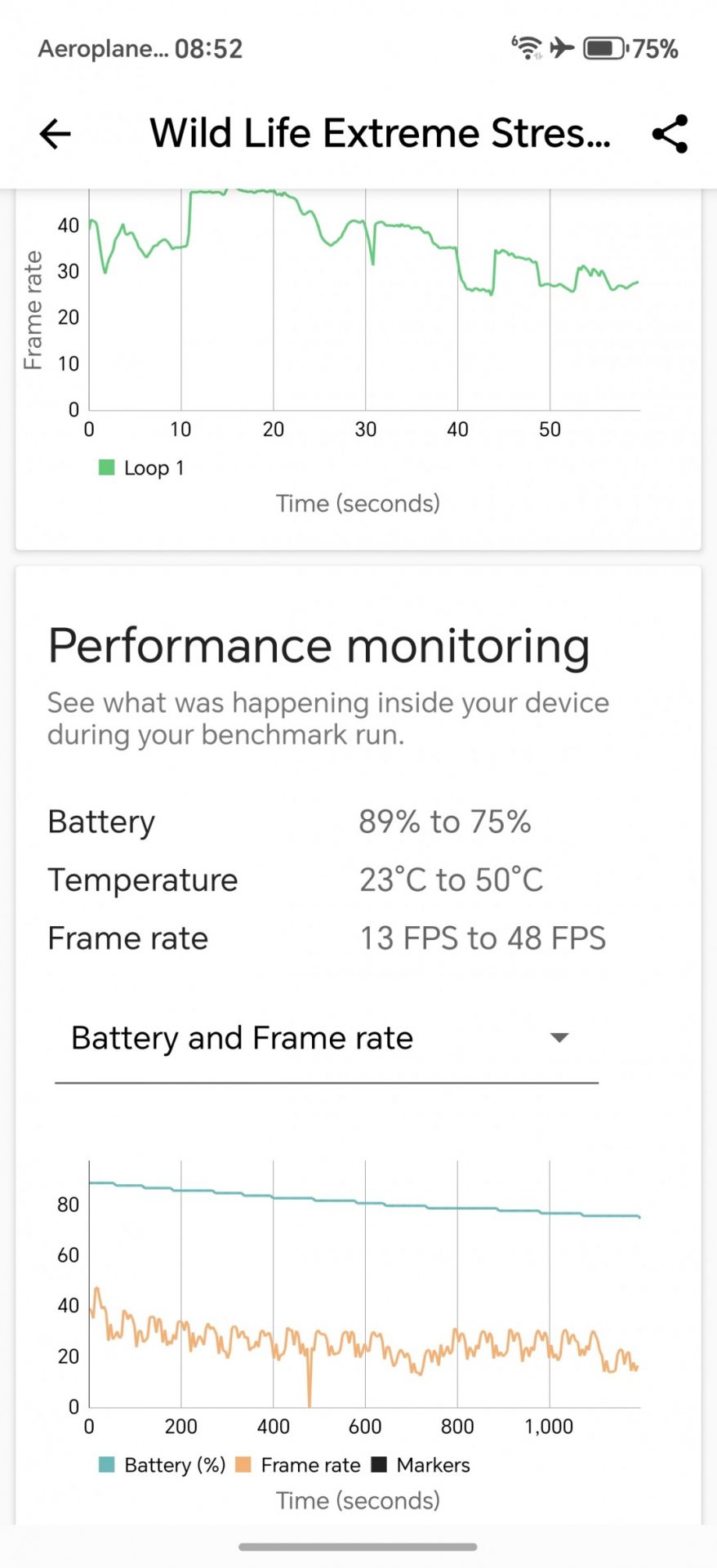
Task: Tap the battery status icon
Action: (604, 48)
